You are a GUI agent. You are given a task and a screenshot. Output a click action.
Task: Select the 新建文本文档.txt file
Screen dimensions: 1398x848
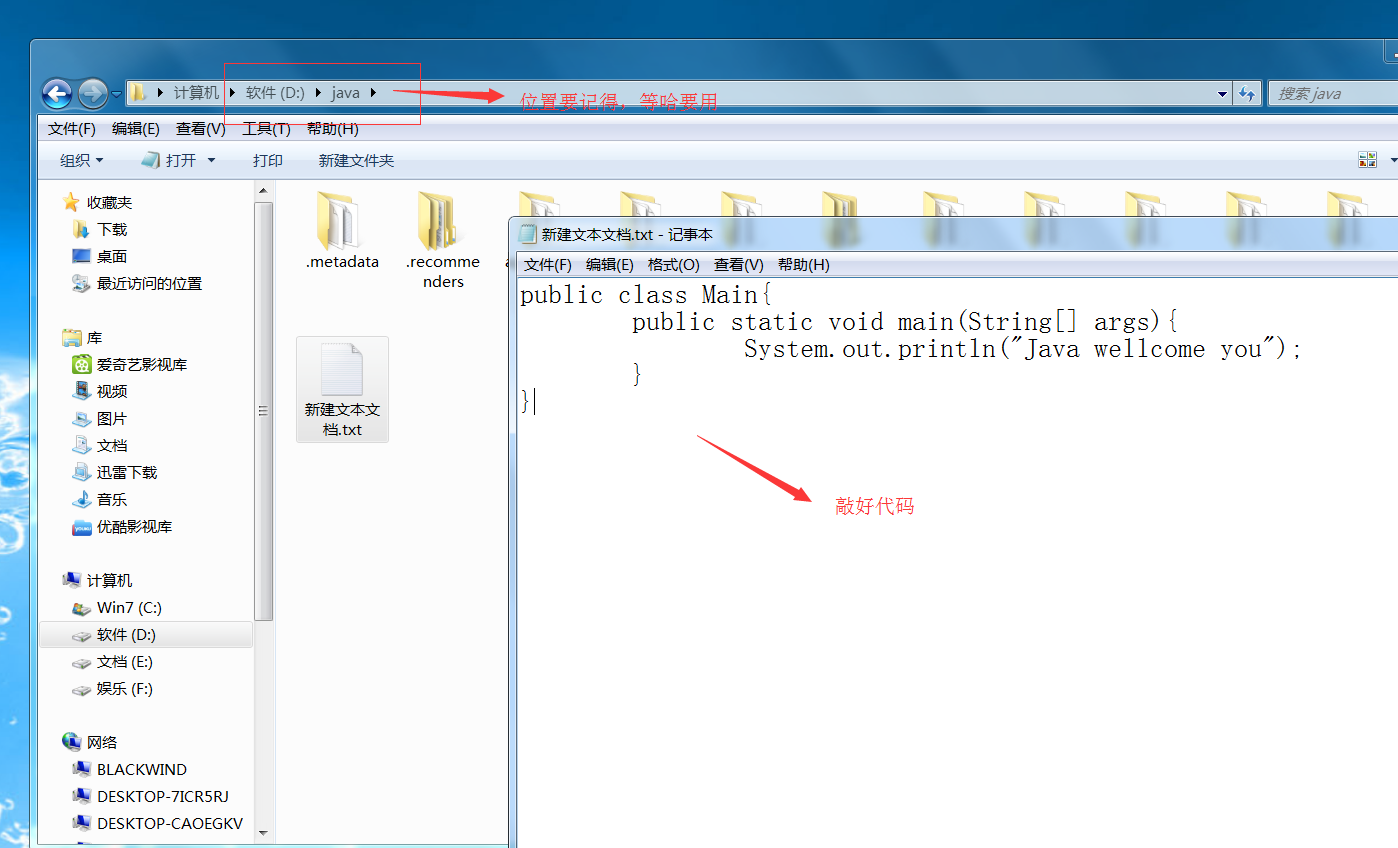click(342, 389)
